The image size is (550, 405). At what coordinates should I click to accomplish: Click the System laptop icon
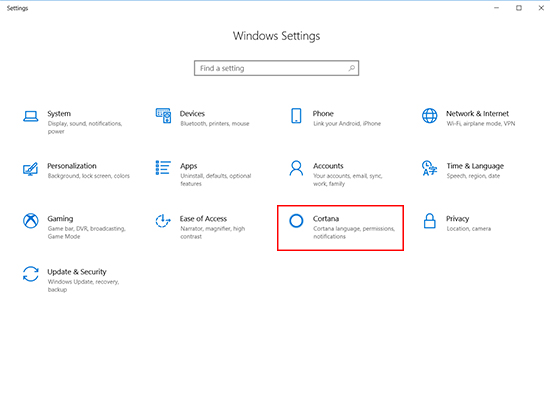click(x=31, y=116)
